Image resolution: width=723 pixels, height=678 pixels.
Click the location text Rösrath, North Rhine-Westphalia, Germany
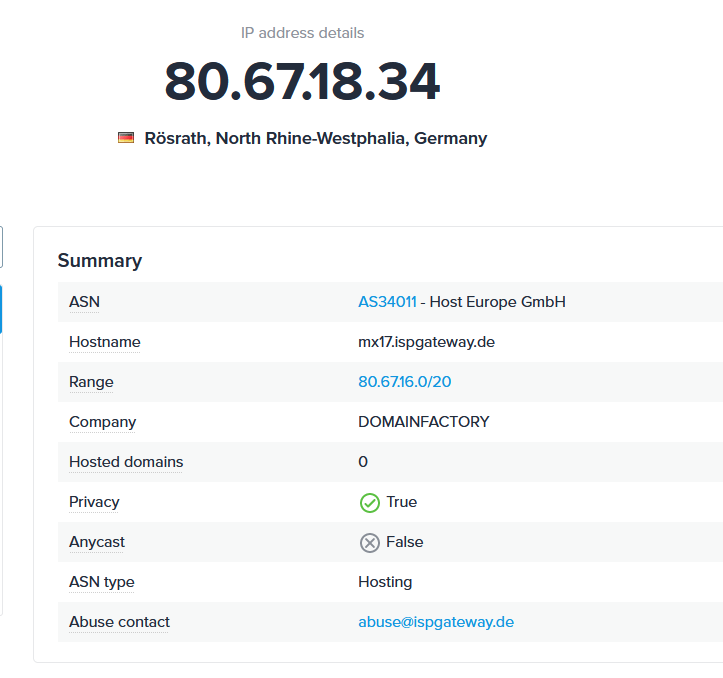(x=315, y=138)
